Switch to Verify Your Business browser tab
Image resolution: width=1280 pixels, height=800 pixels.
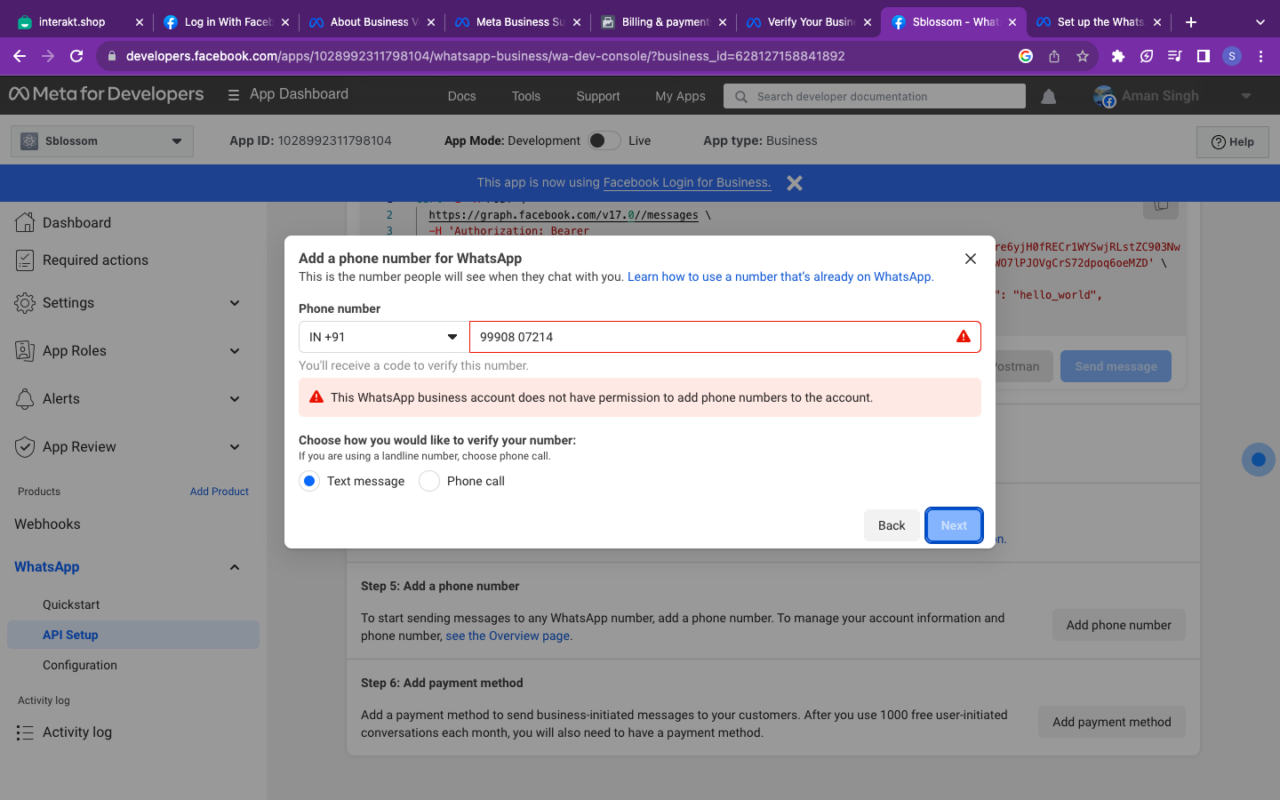pyautogui.click(x=808, y=22)
